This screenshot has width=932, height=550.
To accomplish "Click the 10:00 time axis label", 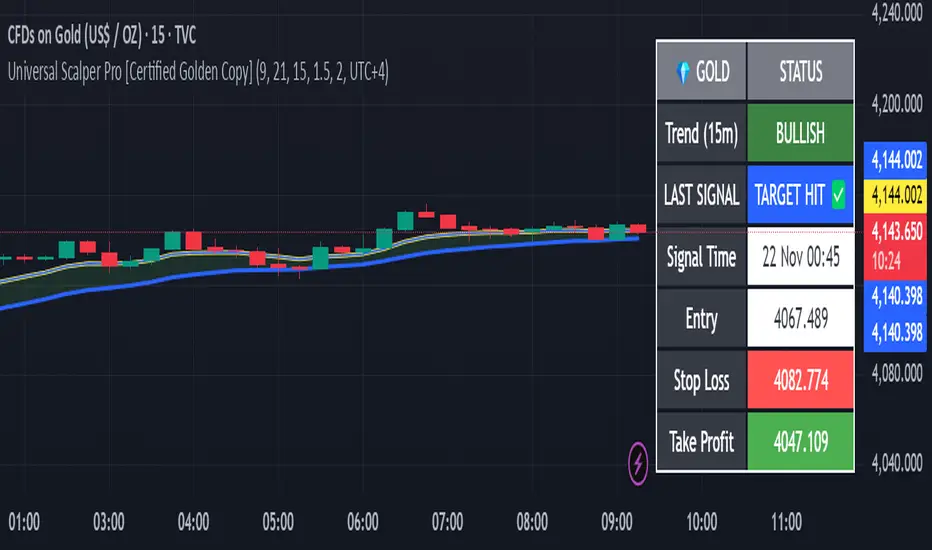I will tap(702, 522).
